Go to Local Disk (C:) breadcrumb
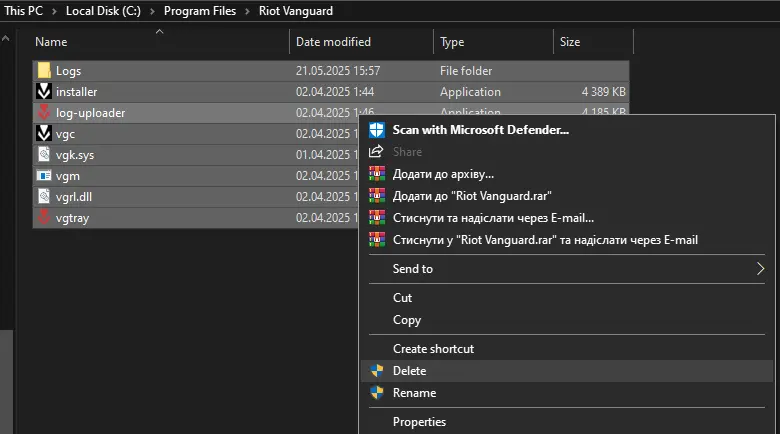The image size is (780, 434). (103, 10)
